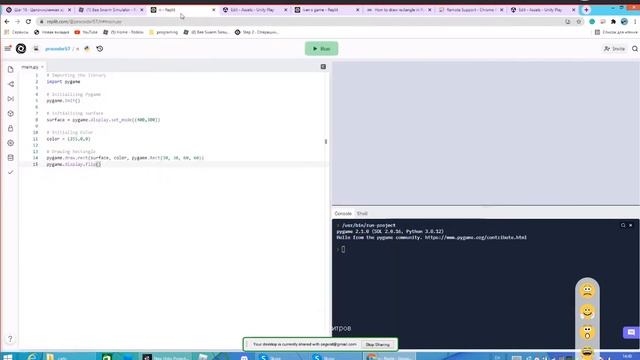Close the How to draw rectangle tab
Image resolution: width=640 pixels, height=360 pixels.
point(429,10)
